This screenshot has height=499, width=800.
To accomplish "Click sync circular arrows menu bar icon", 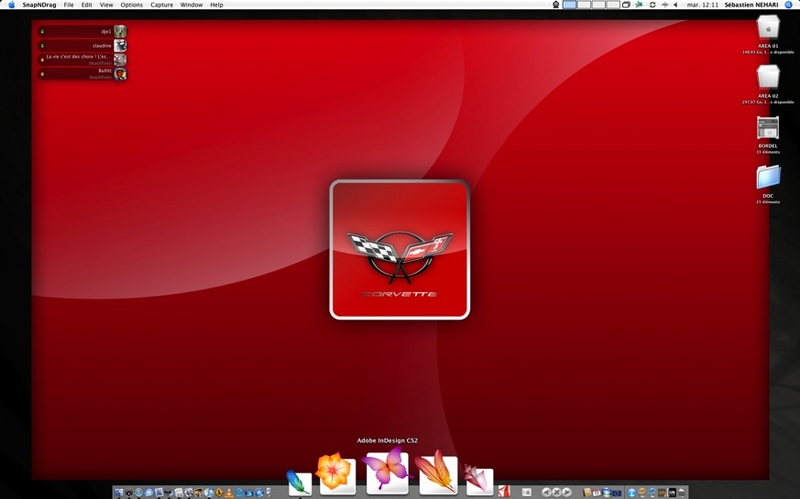I will [653, 5].
